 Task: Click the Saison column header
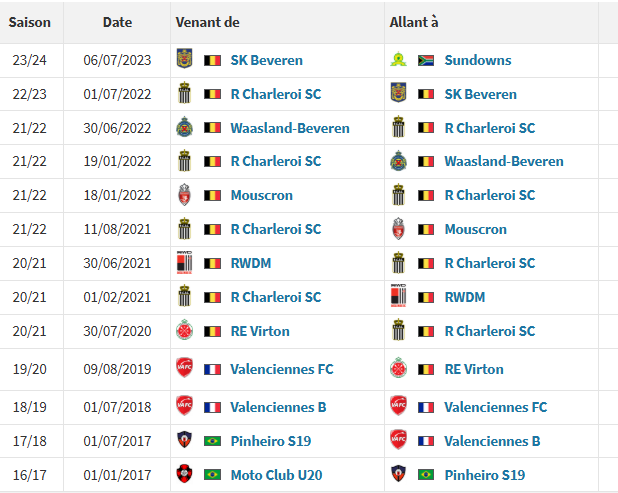[x=30, y=22]
